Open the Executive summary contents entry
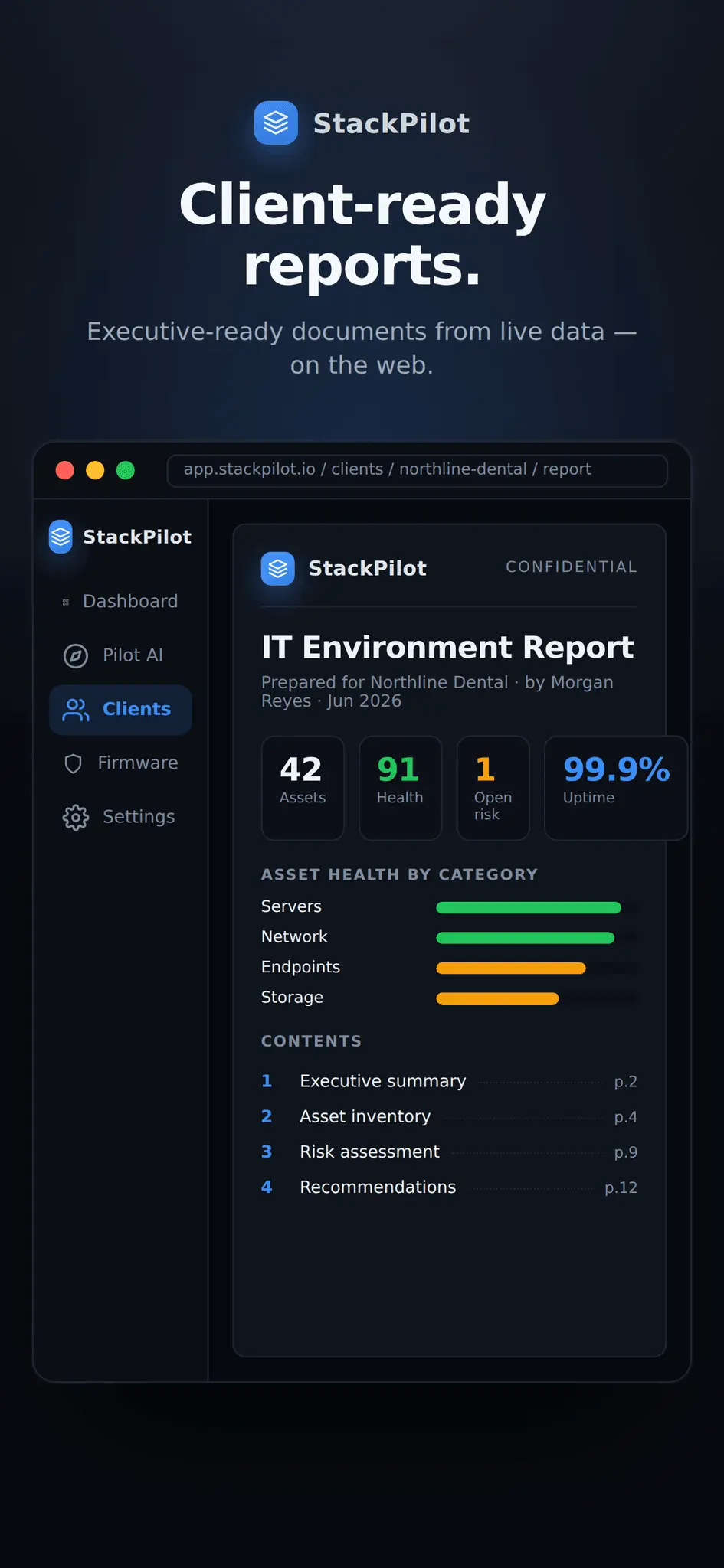Image resolution: width=724 pixels, height=1568 pixels. (449, 1081)
